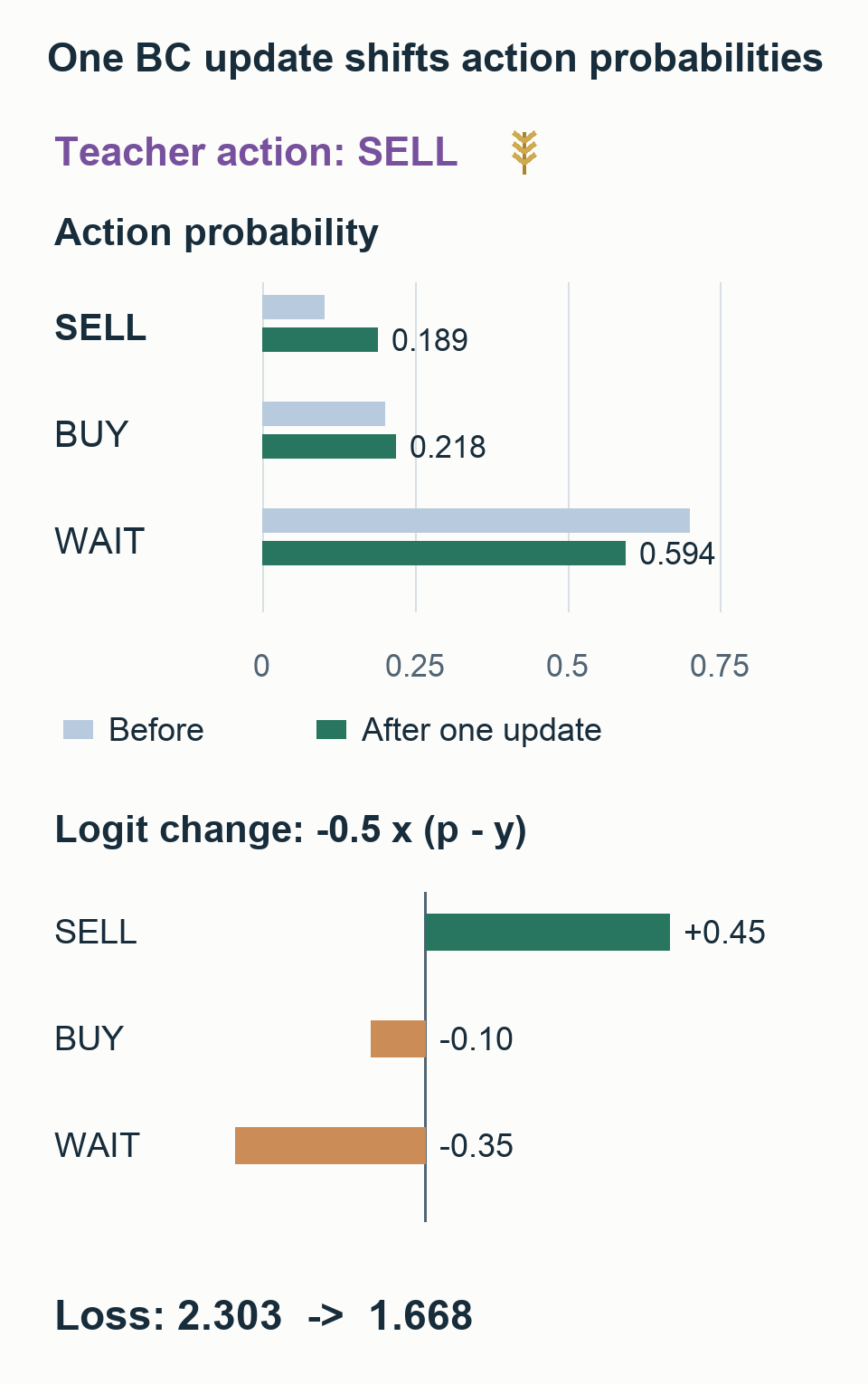Click the BUY before probability bar

[x=324, y=414]
